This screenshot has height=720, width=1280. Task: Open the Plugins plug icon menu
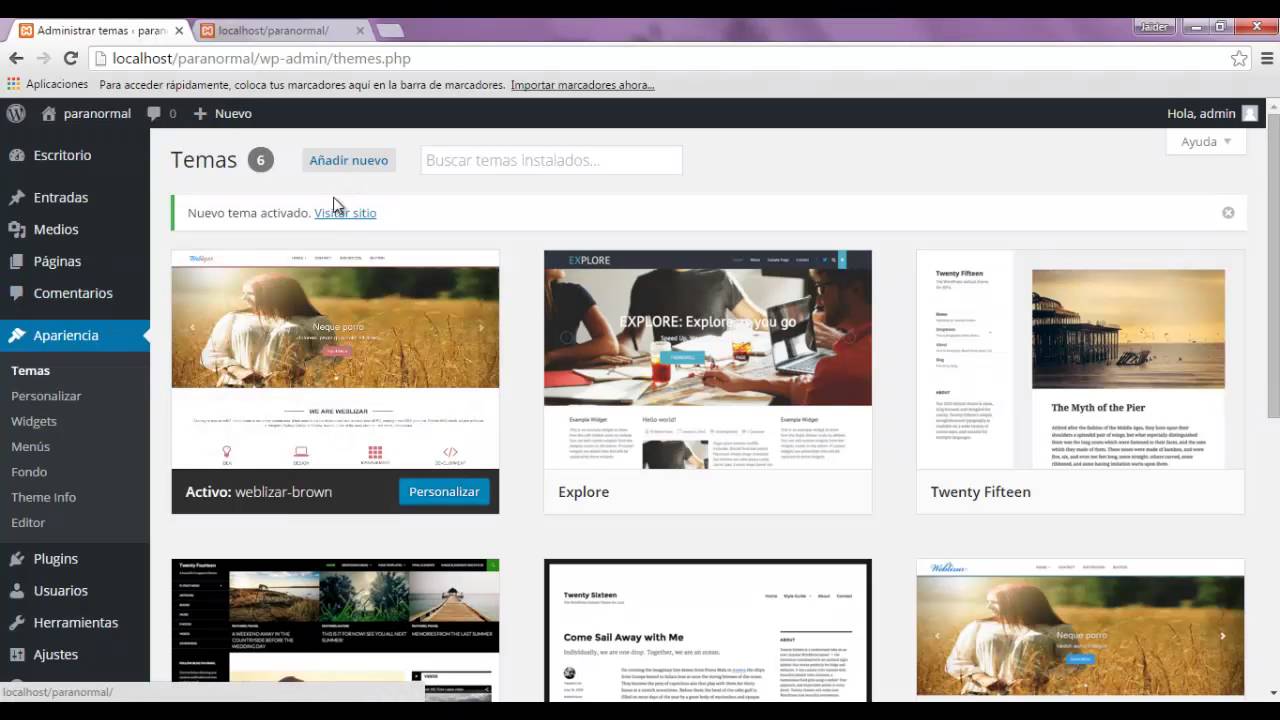[x=55, y=558]
